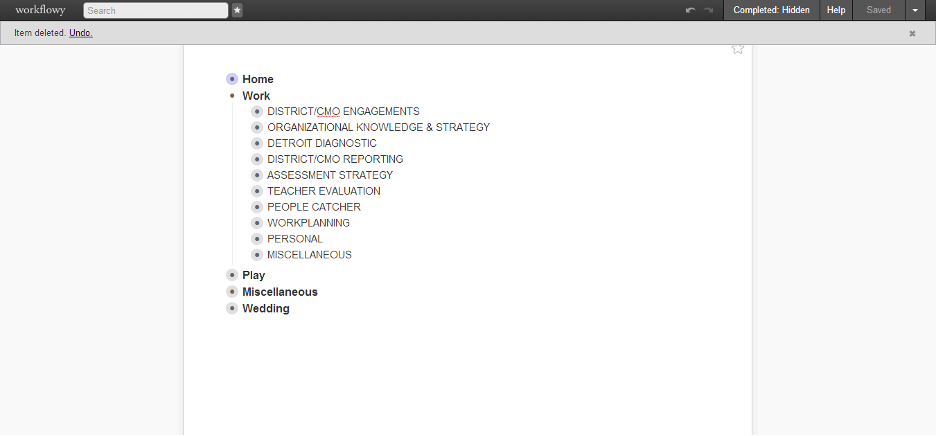
Task: Toggle Completed: Hidden visibility
Action: tap(771, 10)
